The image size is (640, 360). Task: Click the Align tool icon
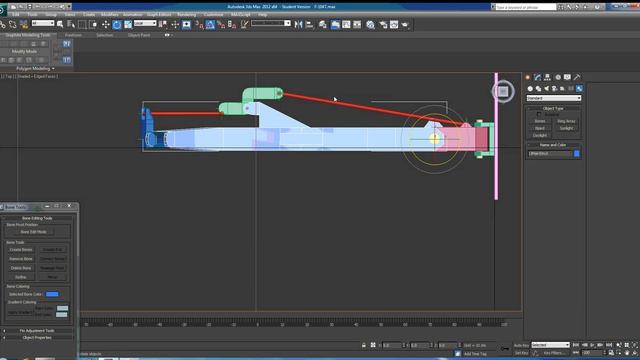(310, 24)
